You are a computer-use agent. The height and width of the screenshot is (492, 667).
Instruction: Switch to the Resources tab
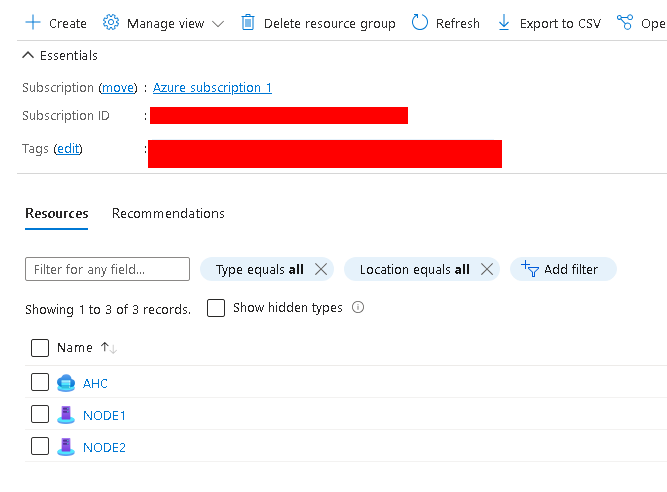point(57,213)
